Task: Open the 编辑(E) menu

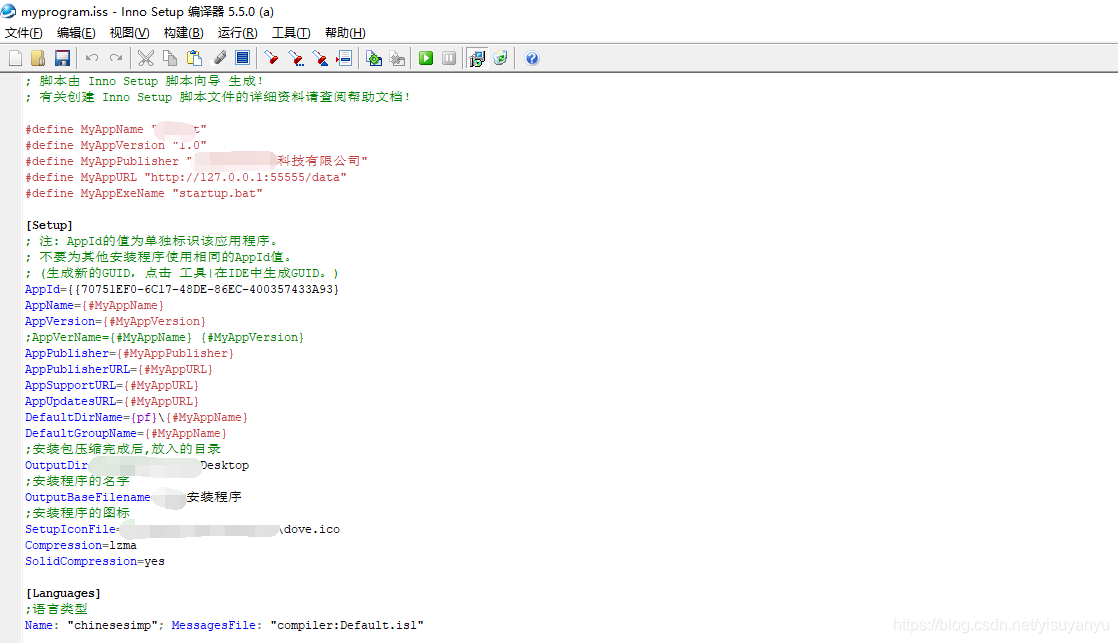Action: click(76, 33)
